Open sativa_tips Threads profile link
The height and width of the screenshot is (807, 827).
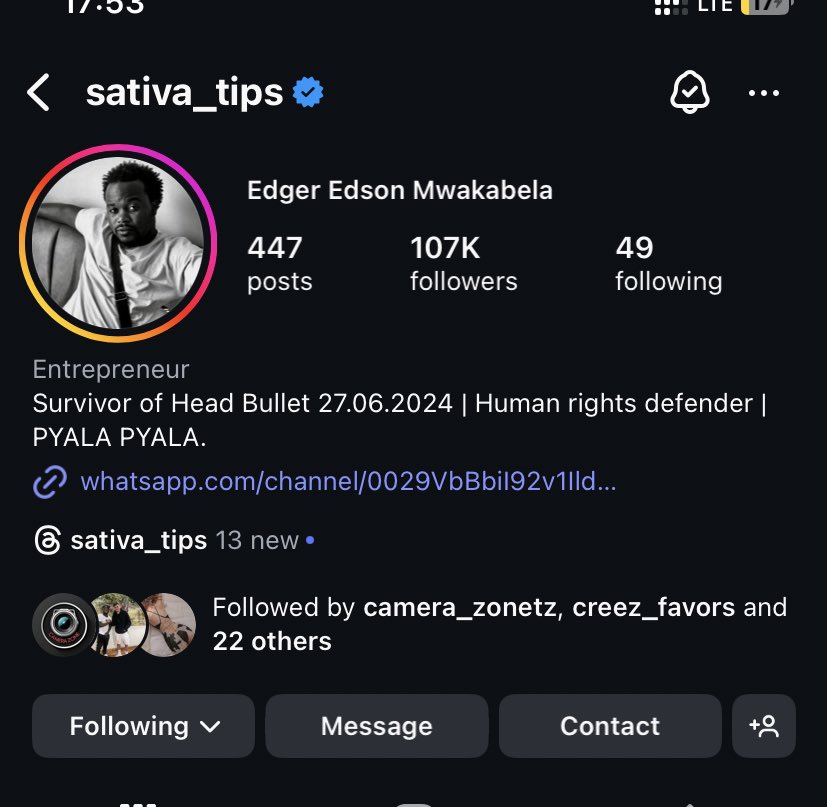tap(139, 541)
